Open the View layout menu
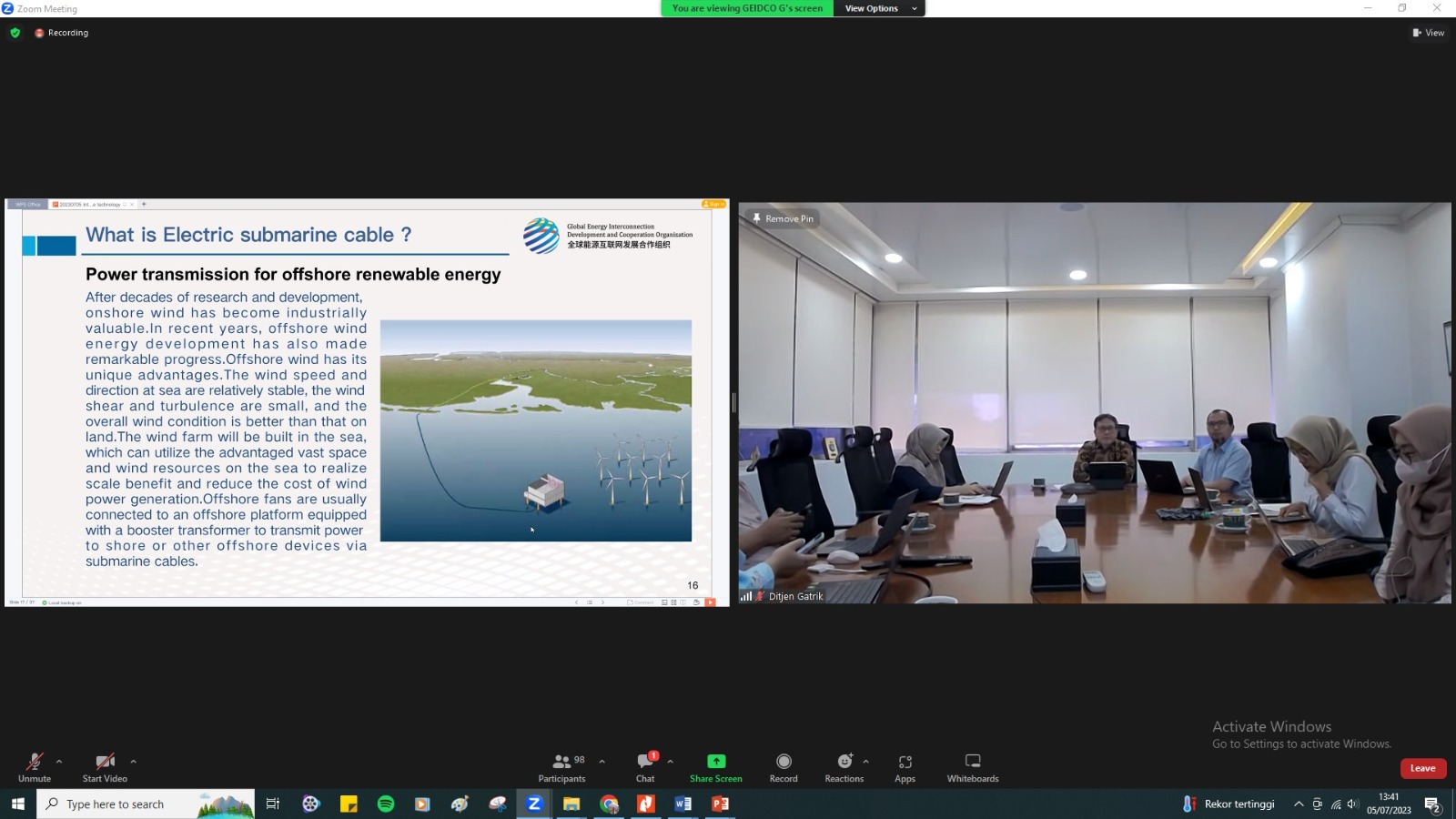This screenshot has height=819, width=1456. coord(1429,33)
